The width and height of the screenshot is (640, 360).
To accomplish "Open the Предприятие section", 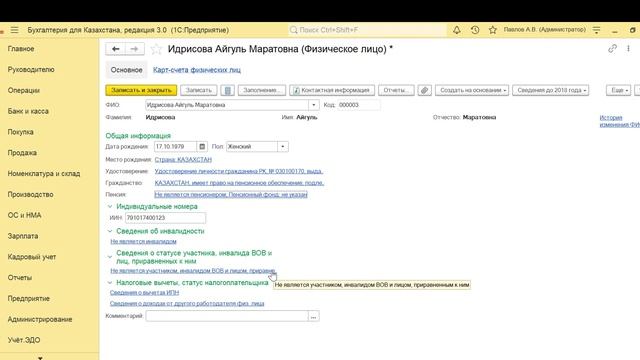I will [x=29, y=298].
